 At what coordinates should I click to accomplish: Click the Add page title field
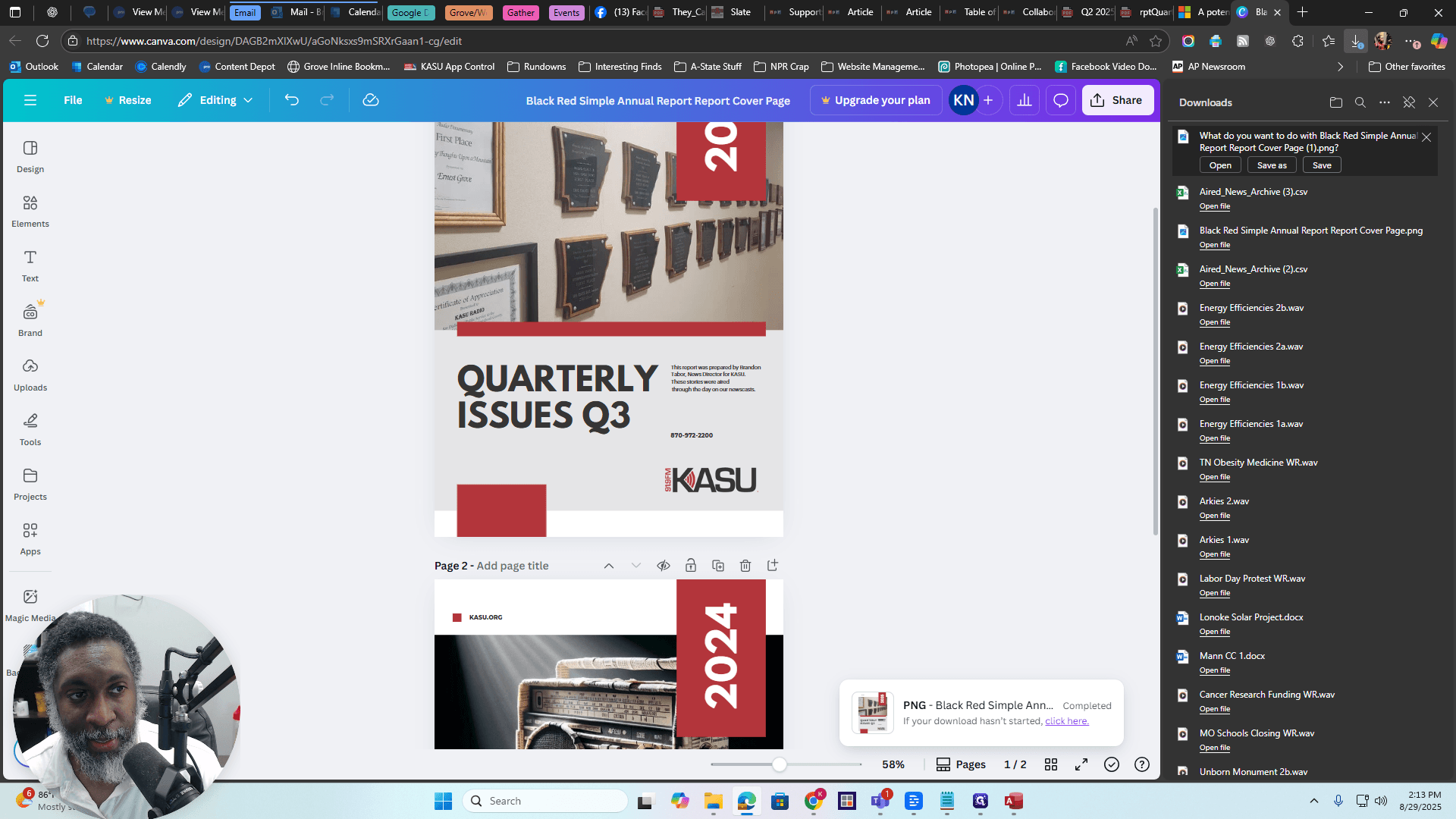point(513,566)
